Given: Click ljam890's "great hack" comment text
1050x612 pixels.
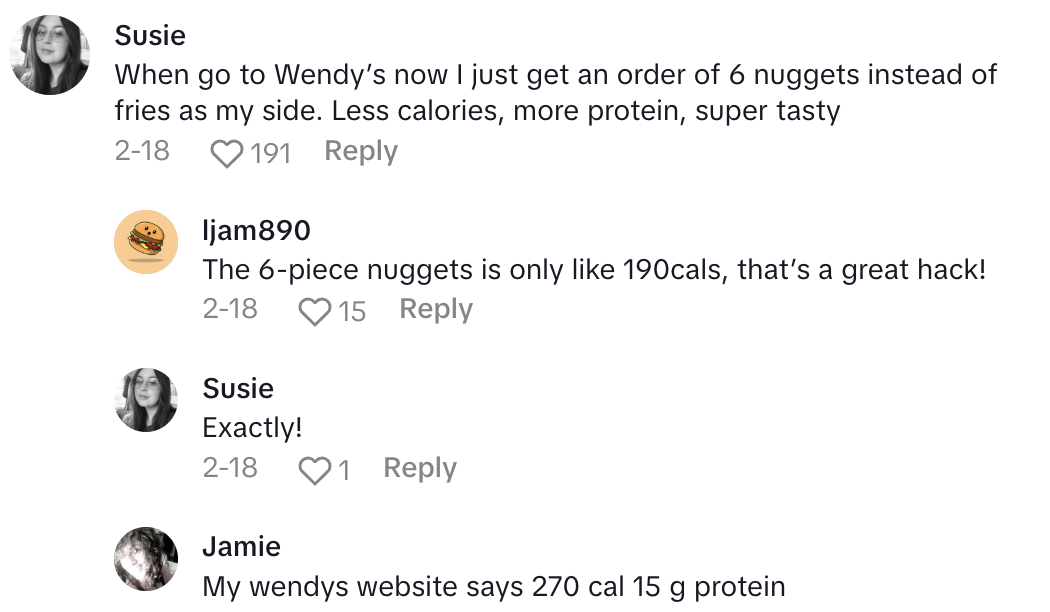Looking at the screenshot, I should tap(594, 270).
